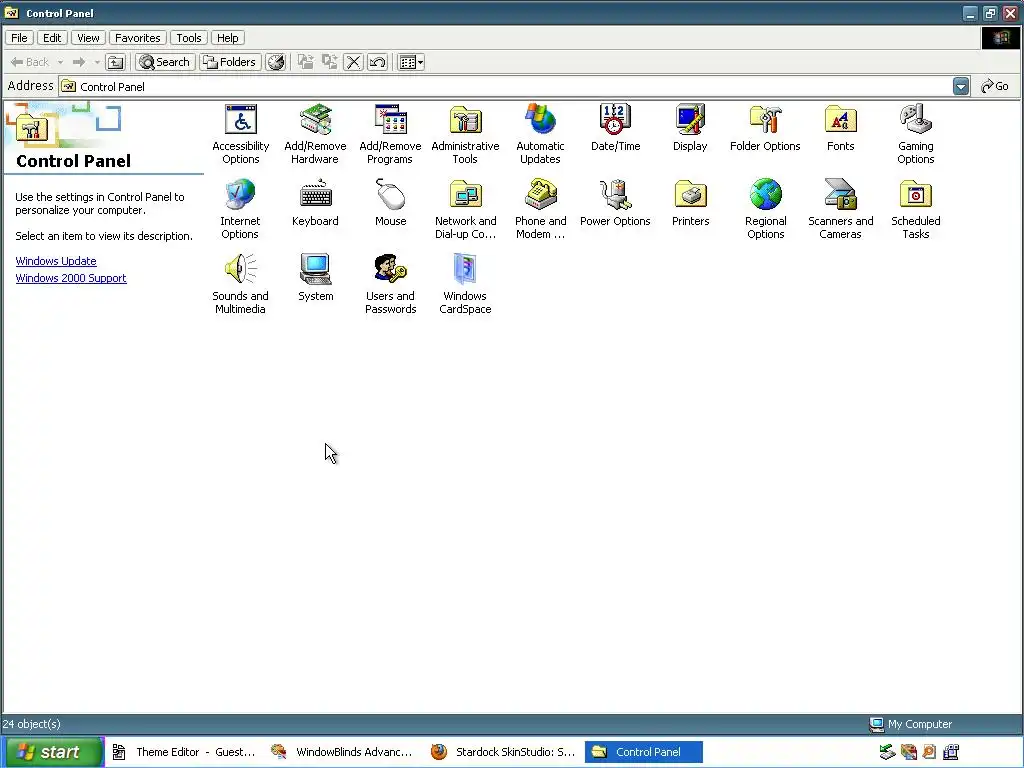Open Mouse settings icon
This screenshot has width=1024, height=768.
pos(390,202)
